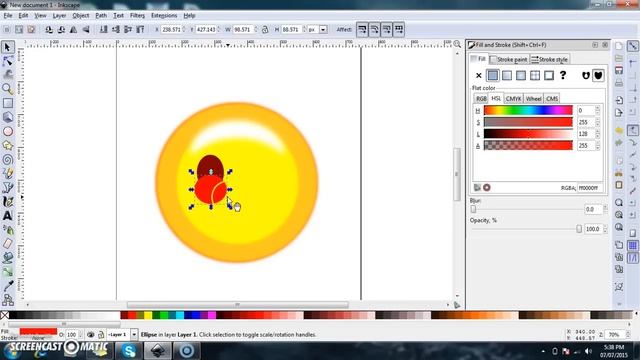This screenshot has height=360, width=640.
Task: Click the red fill swatch in status bar
Action: 38,331
